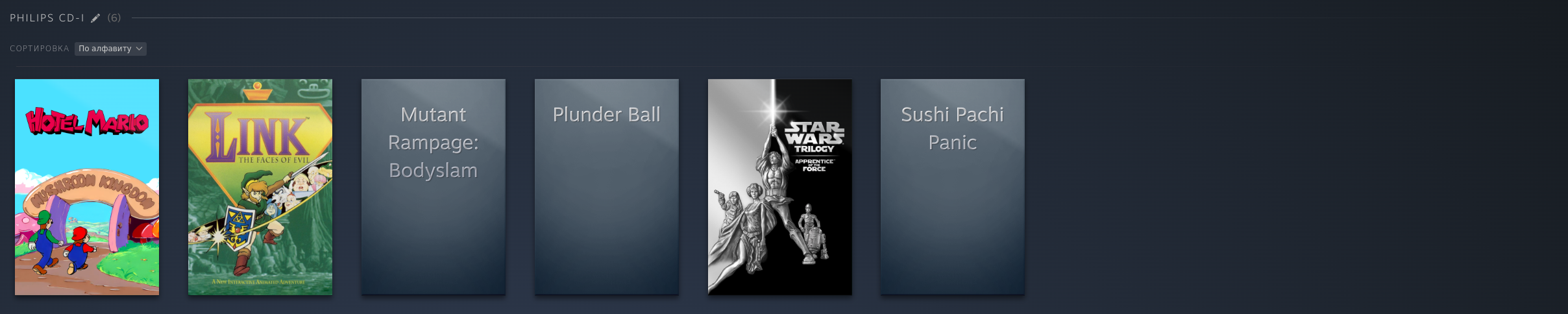Click the 'Plunder Ball' title text

click(x=607, y=115)
